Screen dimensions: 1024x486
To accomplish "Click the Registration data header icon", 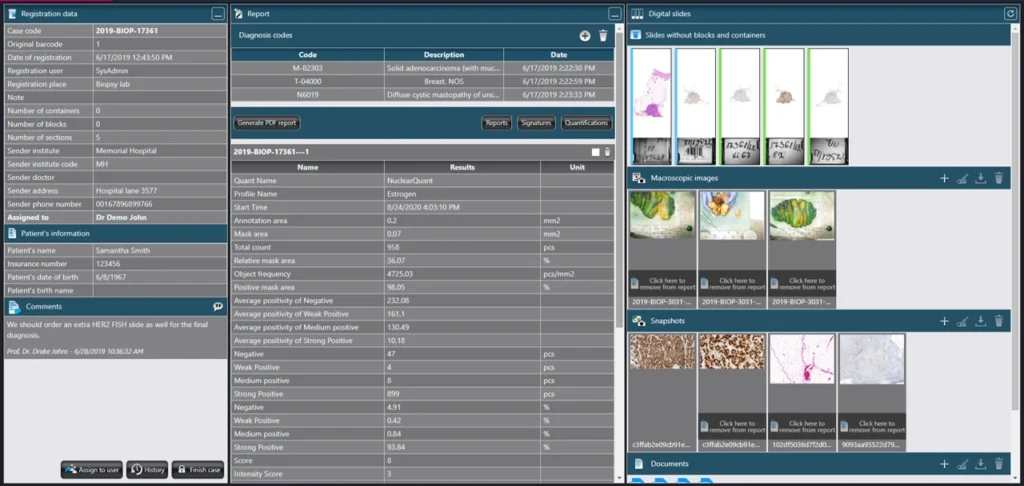I will pyautogui.click(x=11, y=13).
